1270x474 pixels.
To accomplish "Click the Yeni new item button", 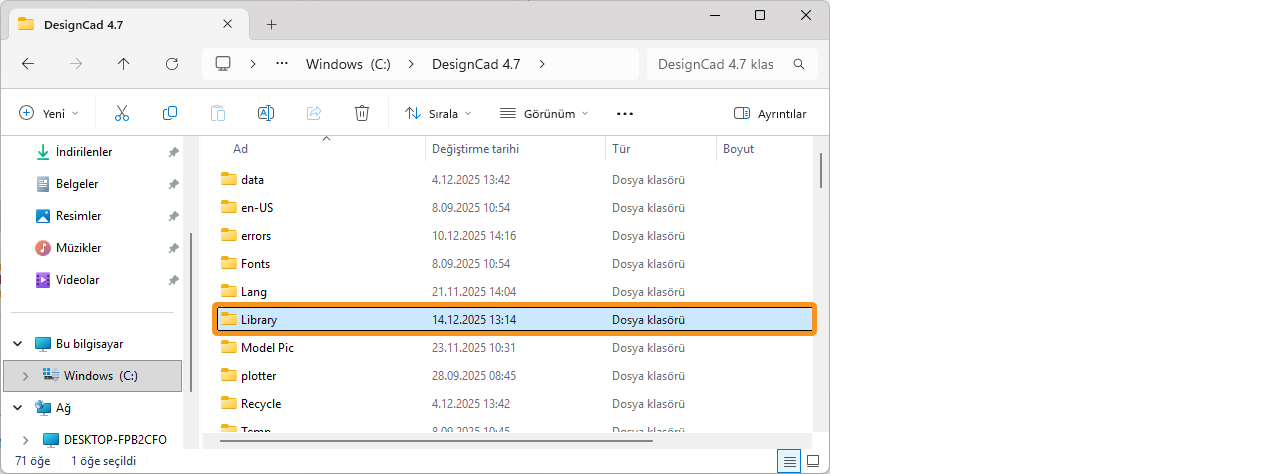I will point(49,113).
